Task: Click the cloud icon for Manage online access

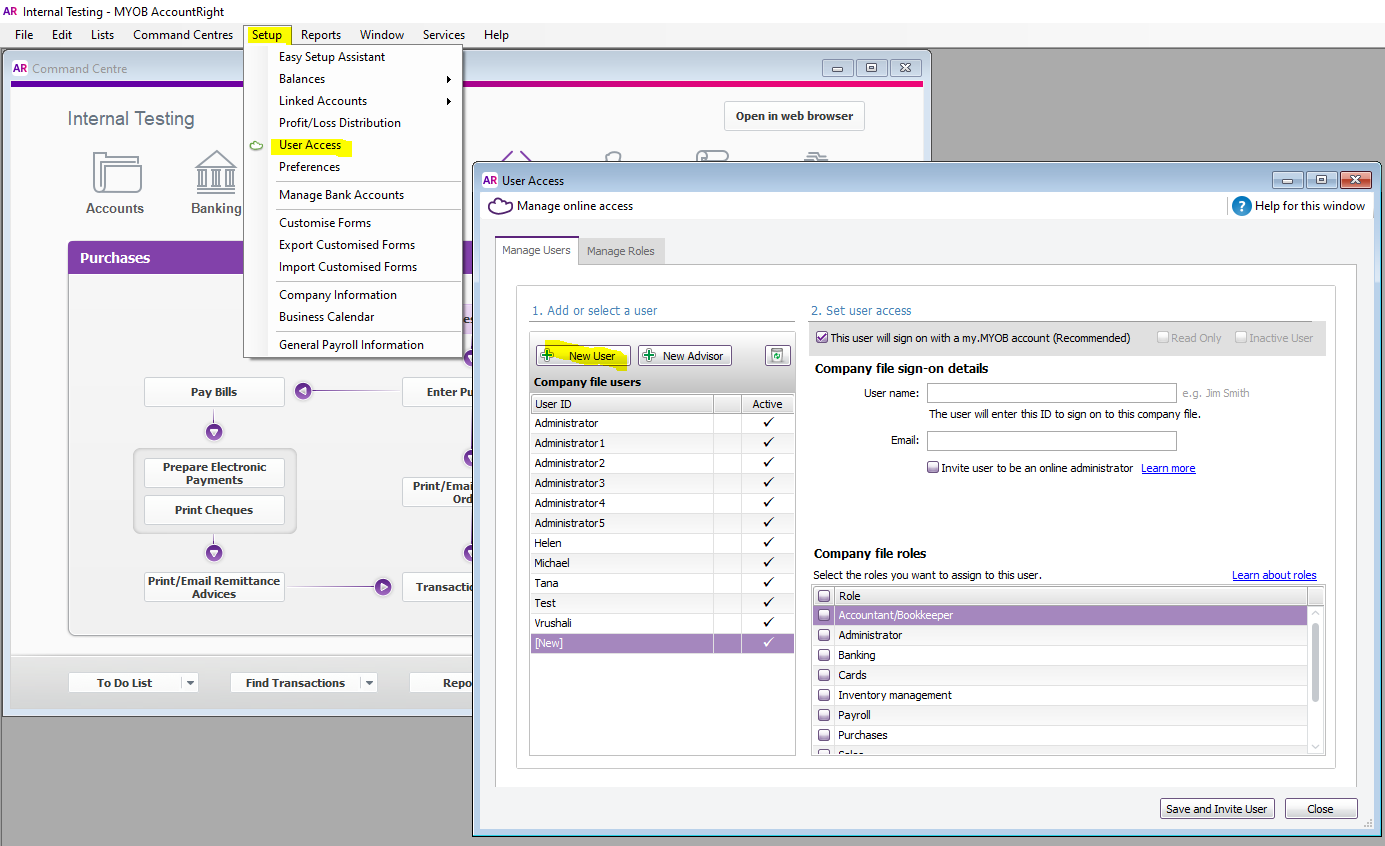Action: pyautogui.click(x=499, y=206)
